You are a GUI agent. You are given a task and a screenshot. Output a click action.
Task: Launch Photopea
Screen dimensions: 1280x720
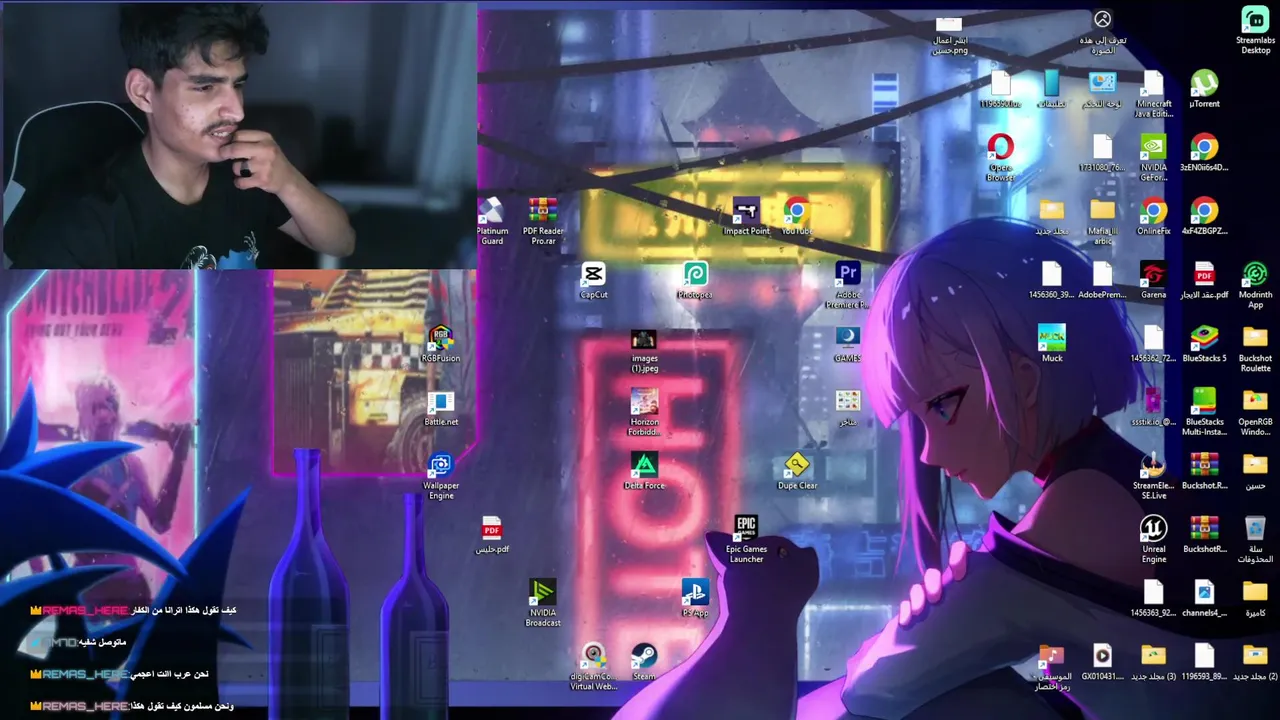click(x=695, y=280)
